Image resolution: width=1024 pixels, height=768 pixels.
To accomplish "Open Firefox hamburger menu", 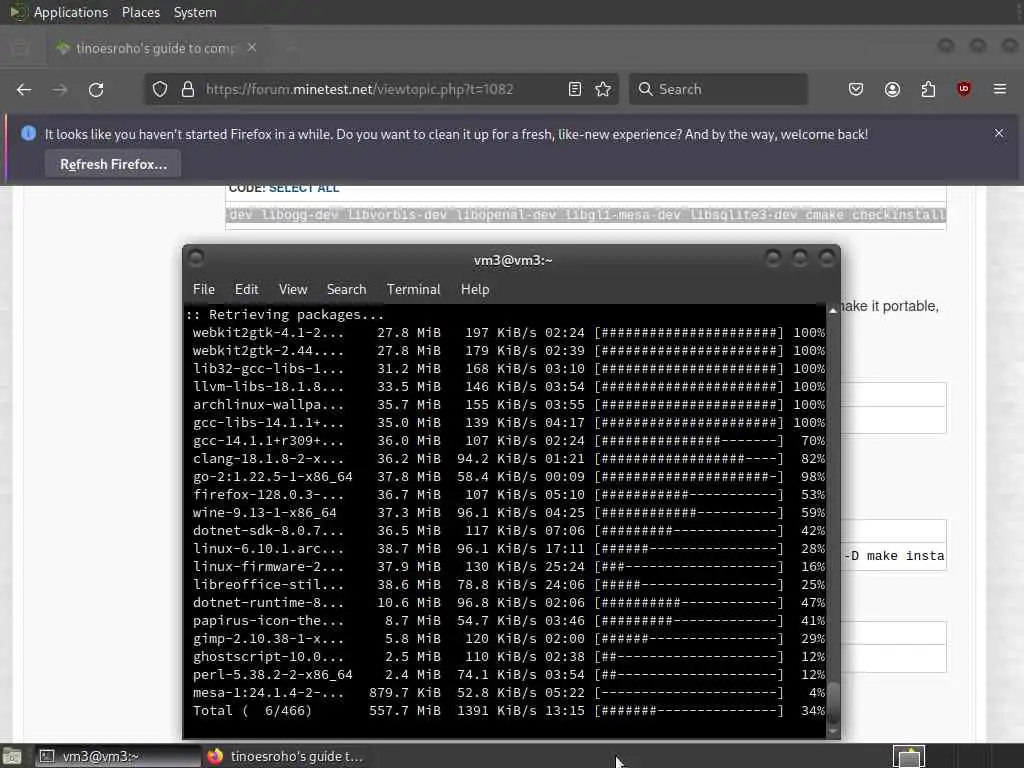I will click(x=1000, y=89).
